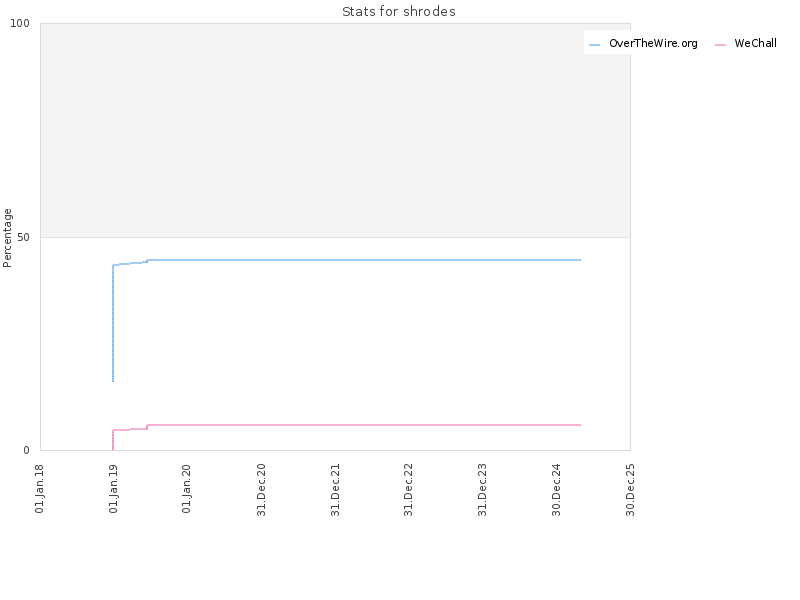Click the 31.Dec.21 x-axis date label
The width and height of the screenshot is (800, 600).
335,490
